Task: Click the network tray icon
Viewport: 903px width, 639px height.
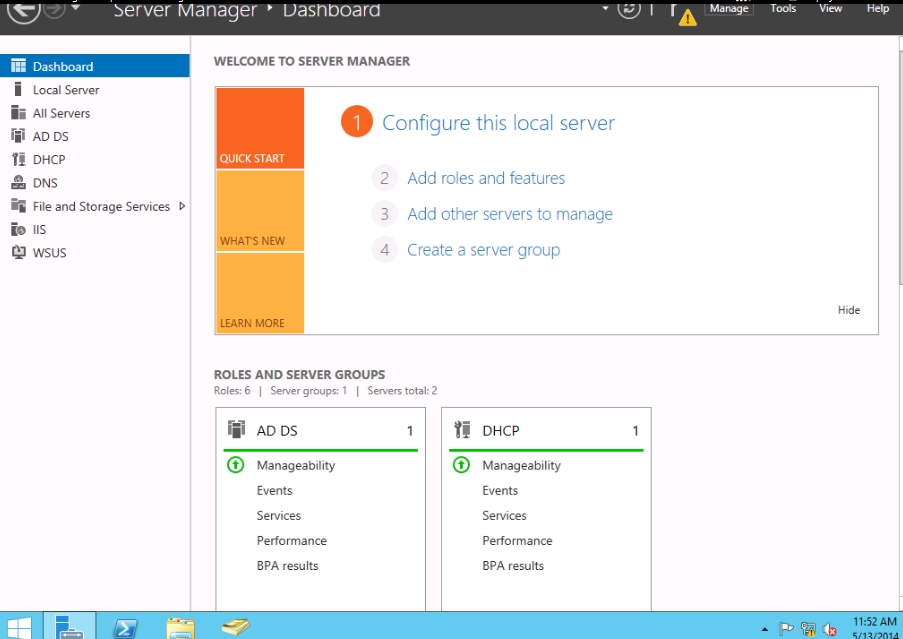Action: 808,629
